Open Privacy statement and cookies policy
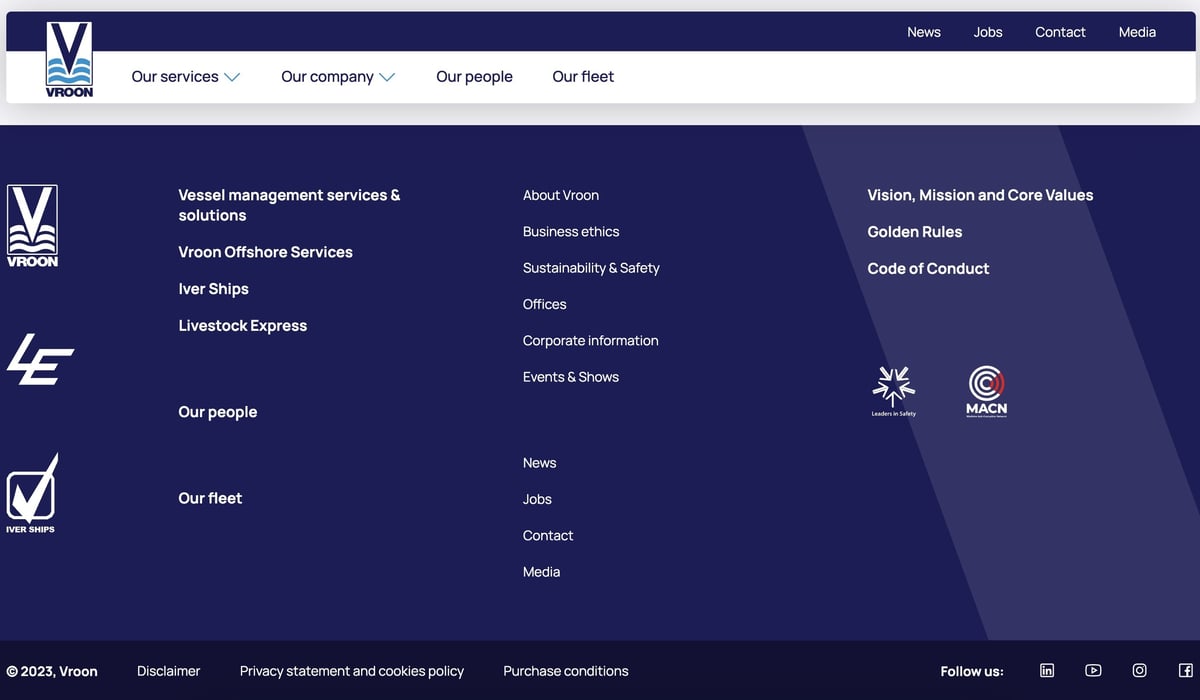This screenshot has width=1200, height=700. tap(352, 671)
